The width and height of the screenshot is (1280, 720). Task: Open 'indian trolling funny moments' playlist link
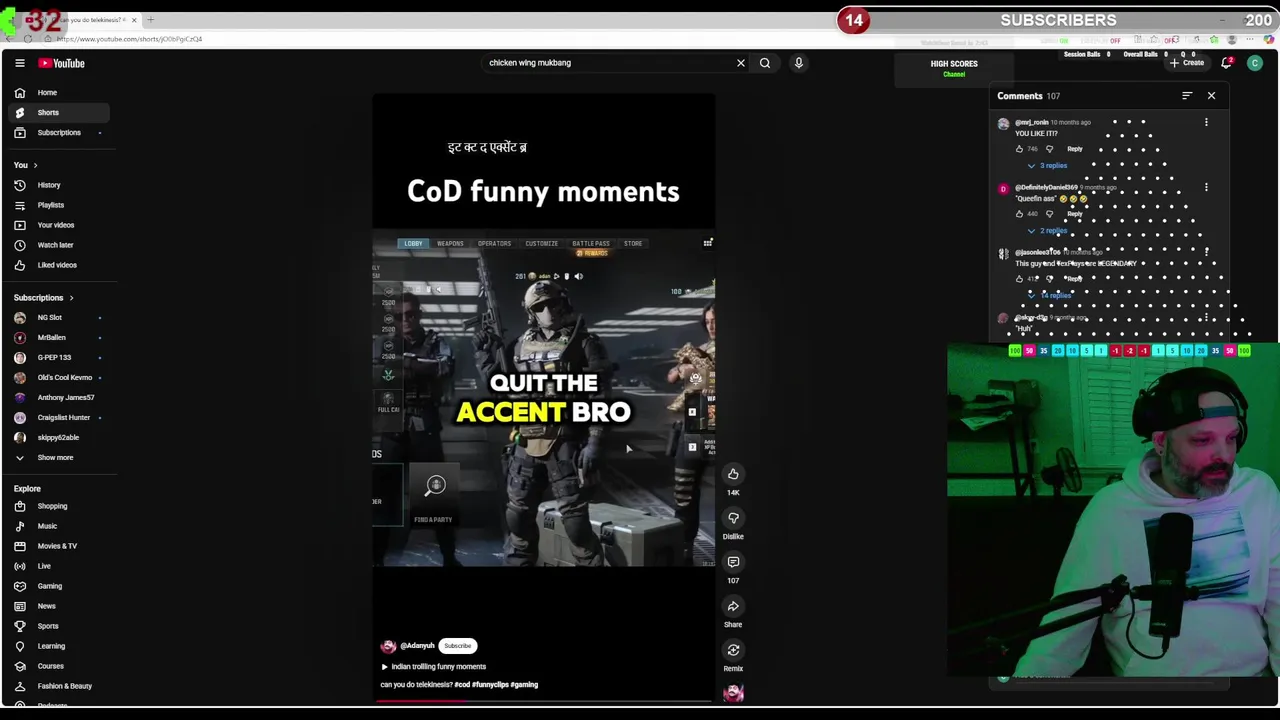point(433,667)
